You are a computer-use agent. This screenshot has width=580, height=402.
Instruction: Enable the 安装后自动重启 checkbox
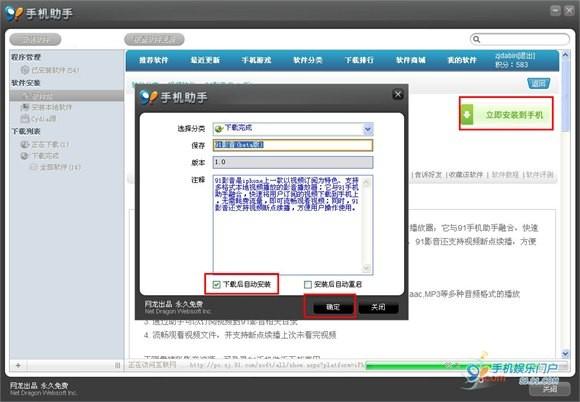[308, 284]
